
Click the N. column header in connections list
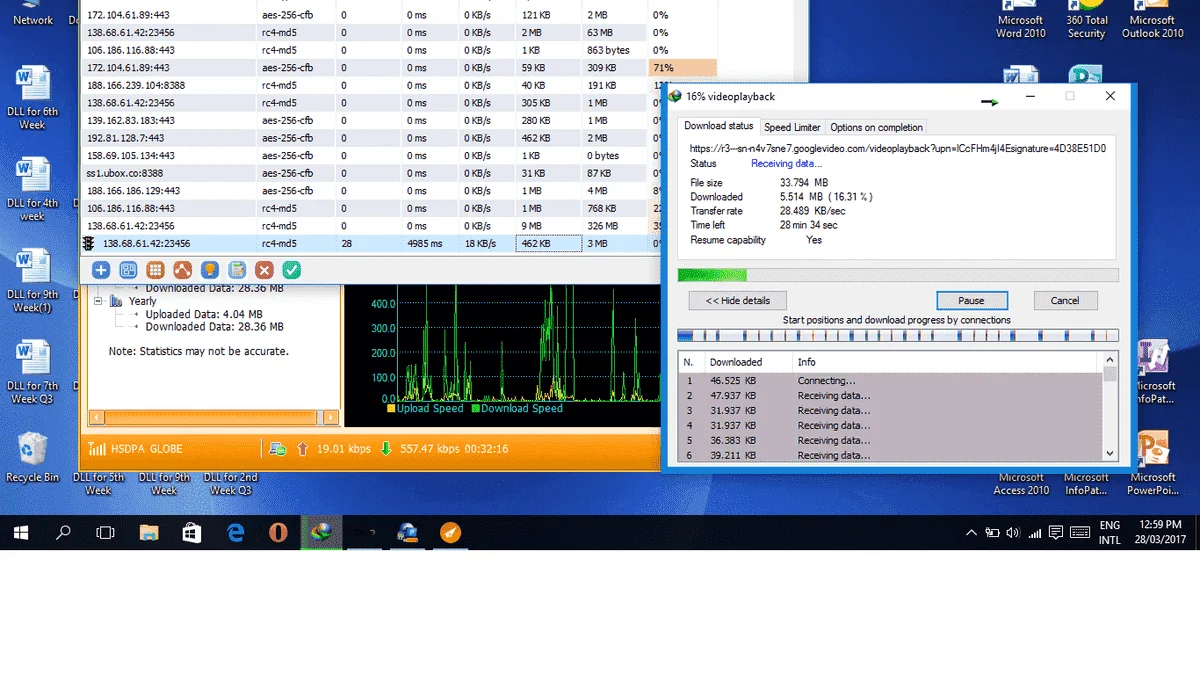[690, 362]
